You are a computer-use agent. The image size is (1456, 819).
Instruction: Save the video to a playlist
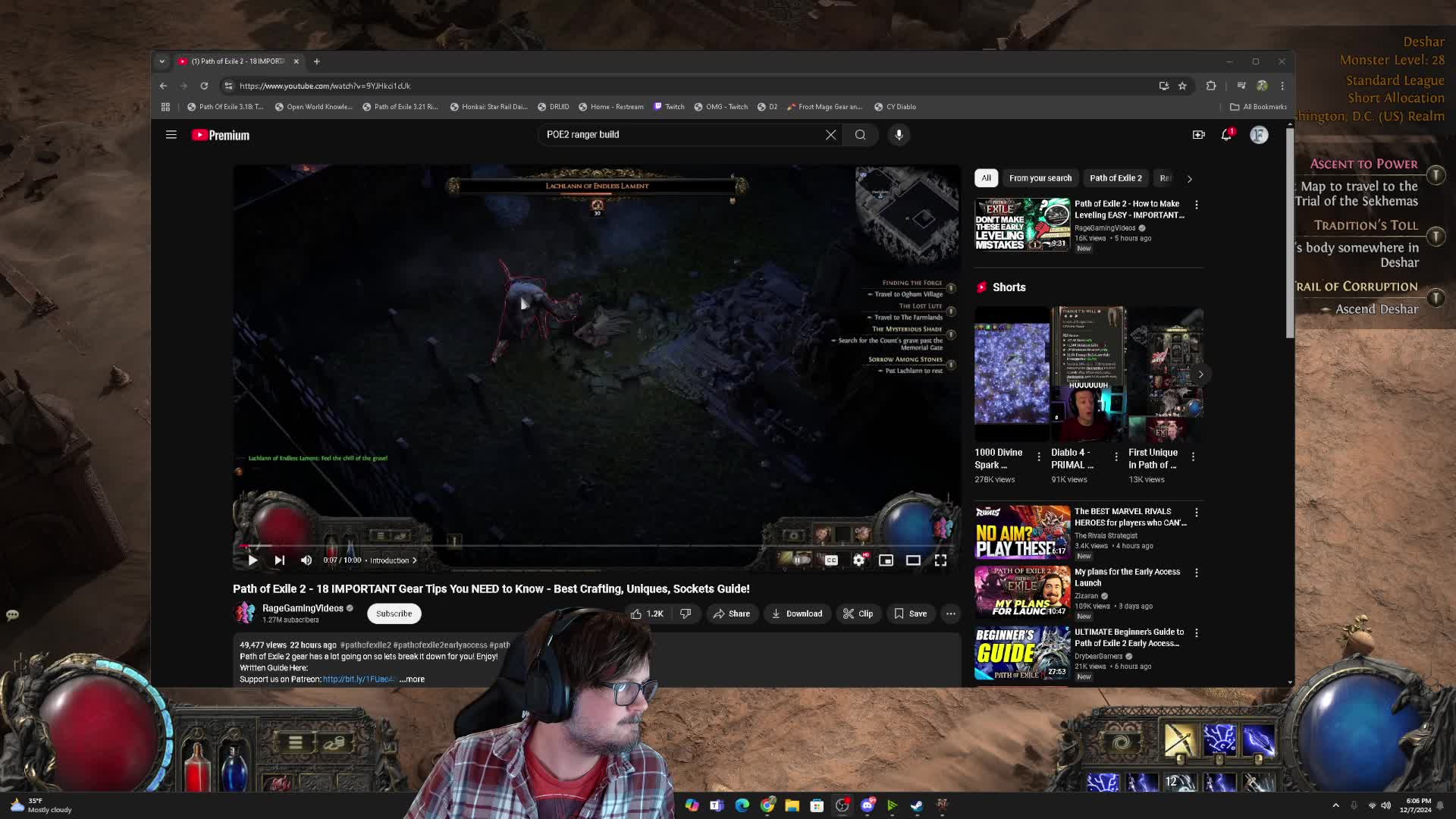pyautogui.click(x=911, y=613)
